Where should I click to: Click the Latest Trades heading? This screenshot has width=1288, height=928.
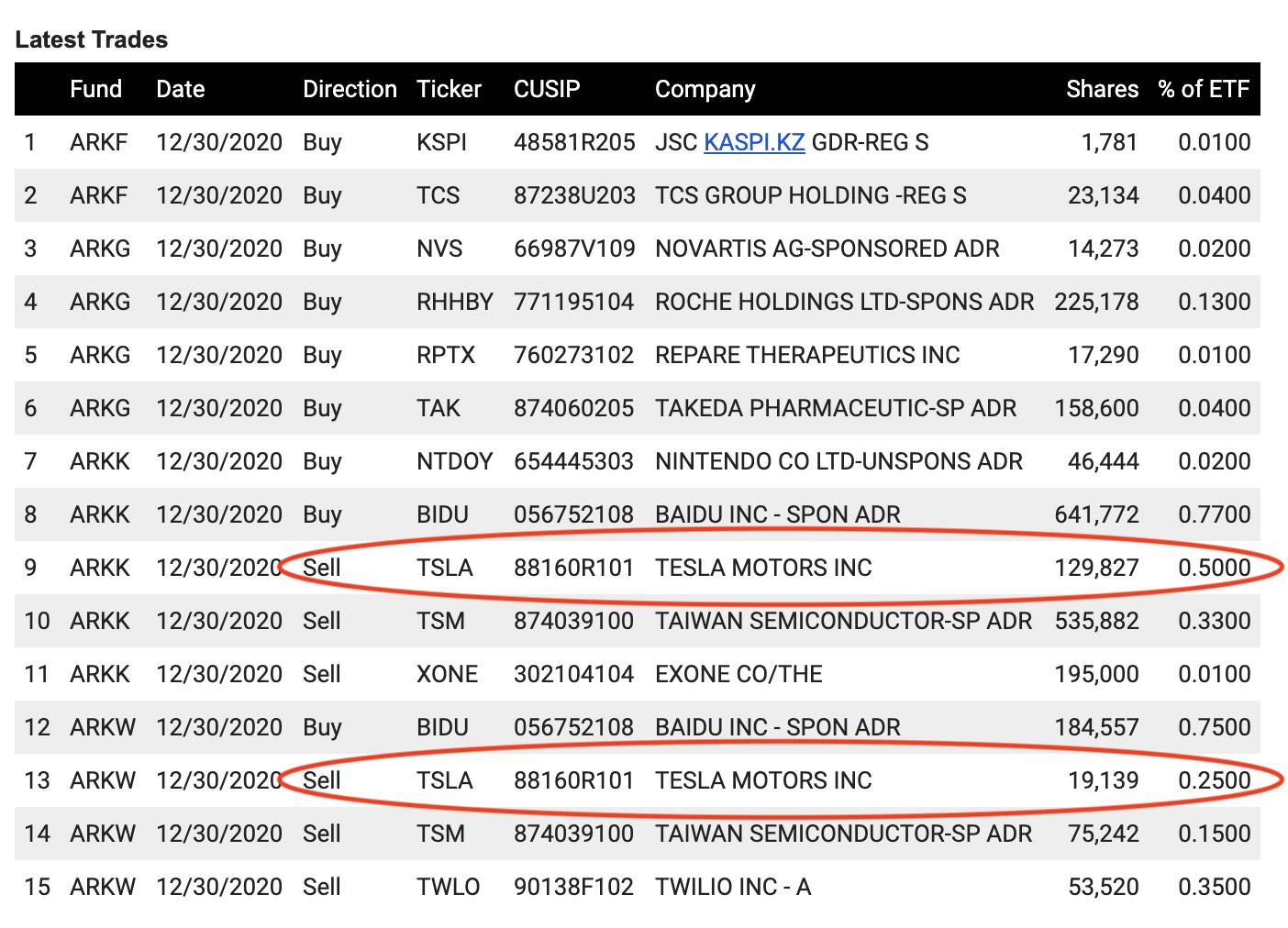click(92, 39)
